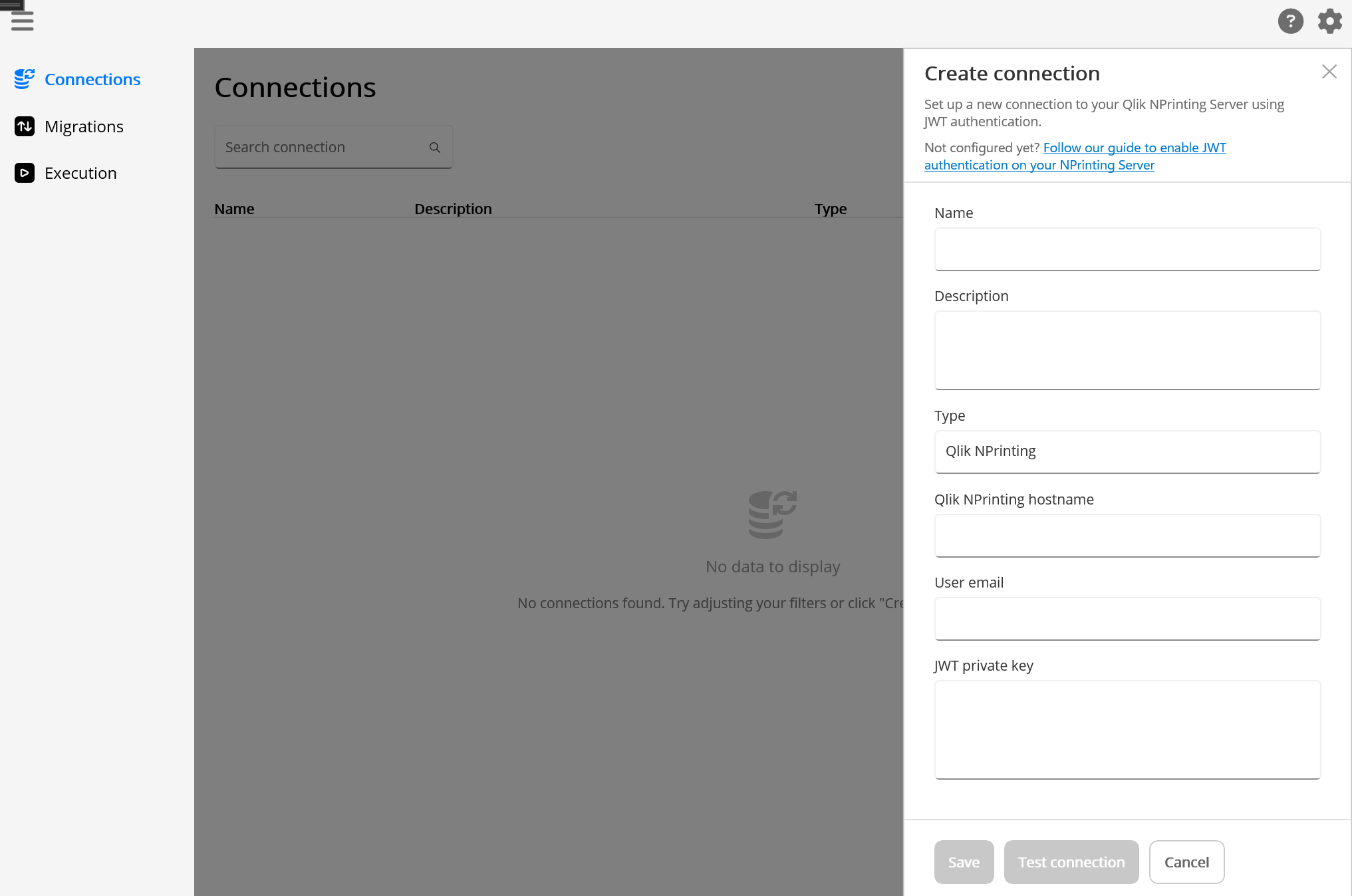Click the Test connection button

pyautogui.click(x=1071, y=861)
